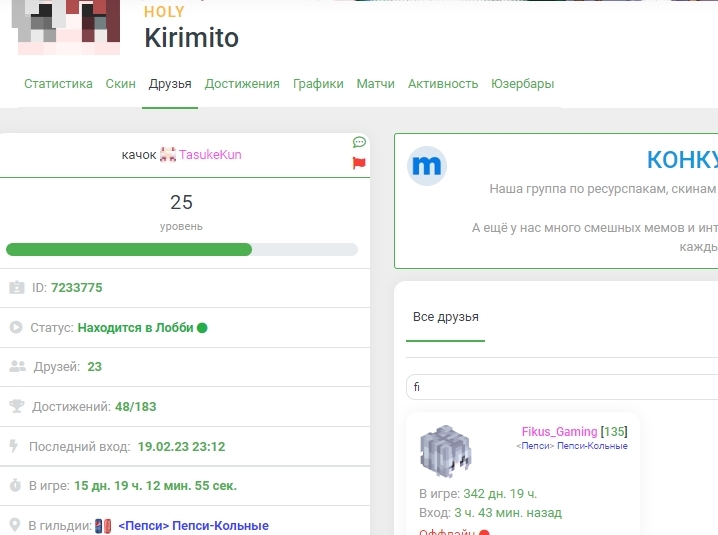
Task: Click the pixel icon next to TasukeKun
Action: [x=168, y=155]
